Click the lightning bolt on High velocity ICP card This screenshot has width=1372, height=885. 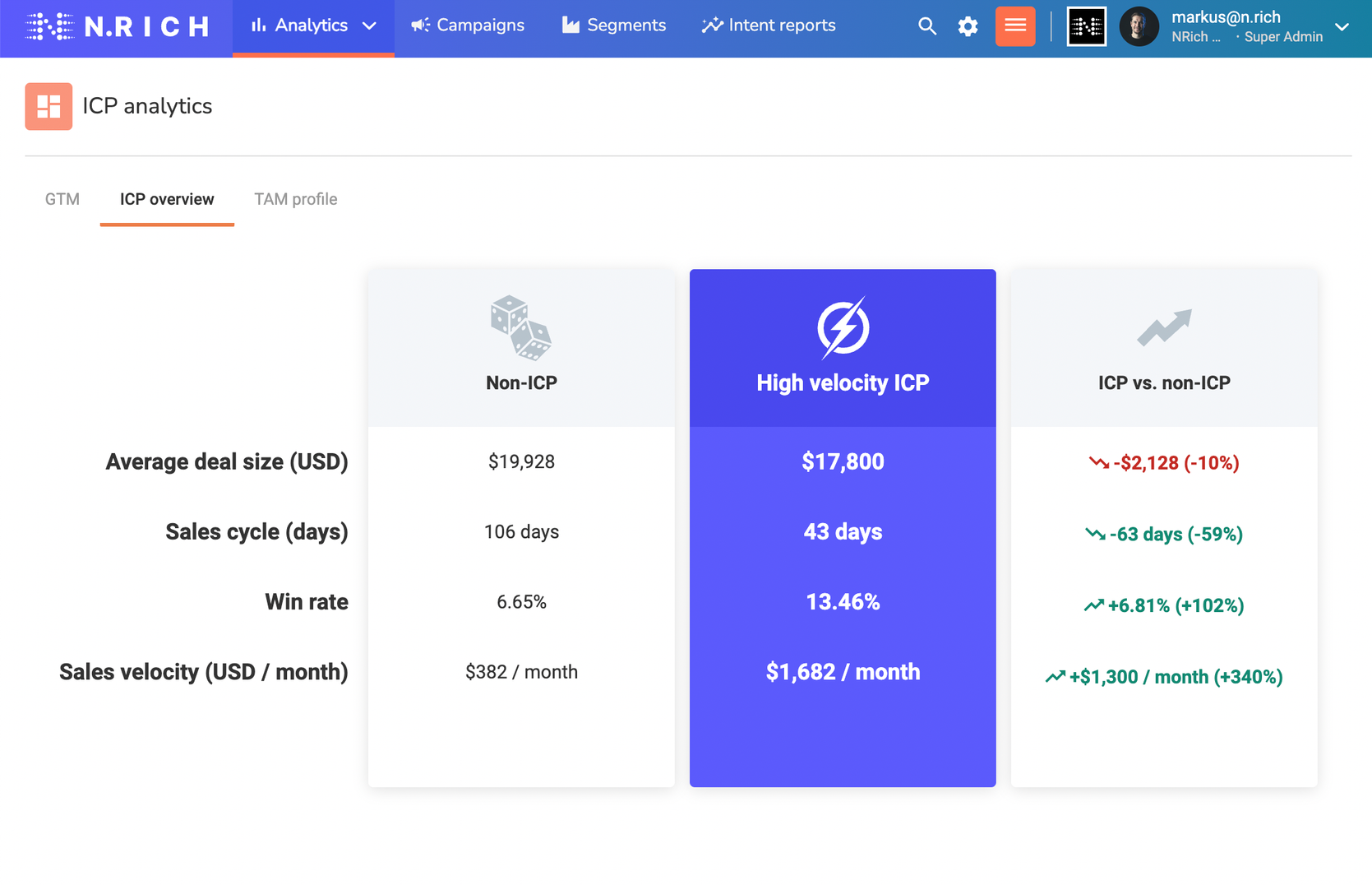tap(842, 326)
